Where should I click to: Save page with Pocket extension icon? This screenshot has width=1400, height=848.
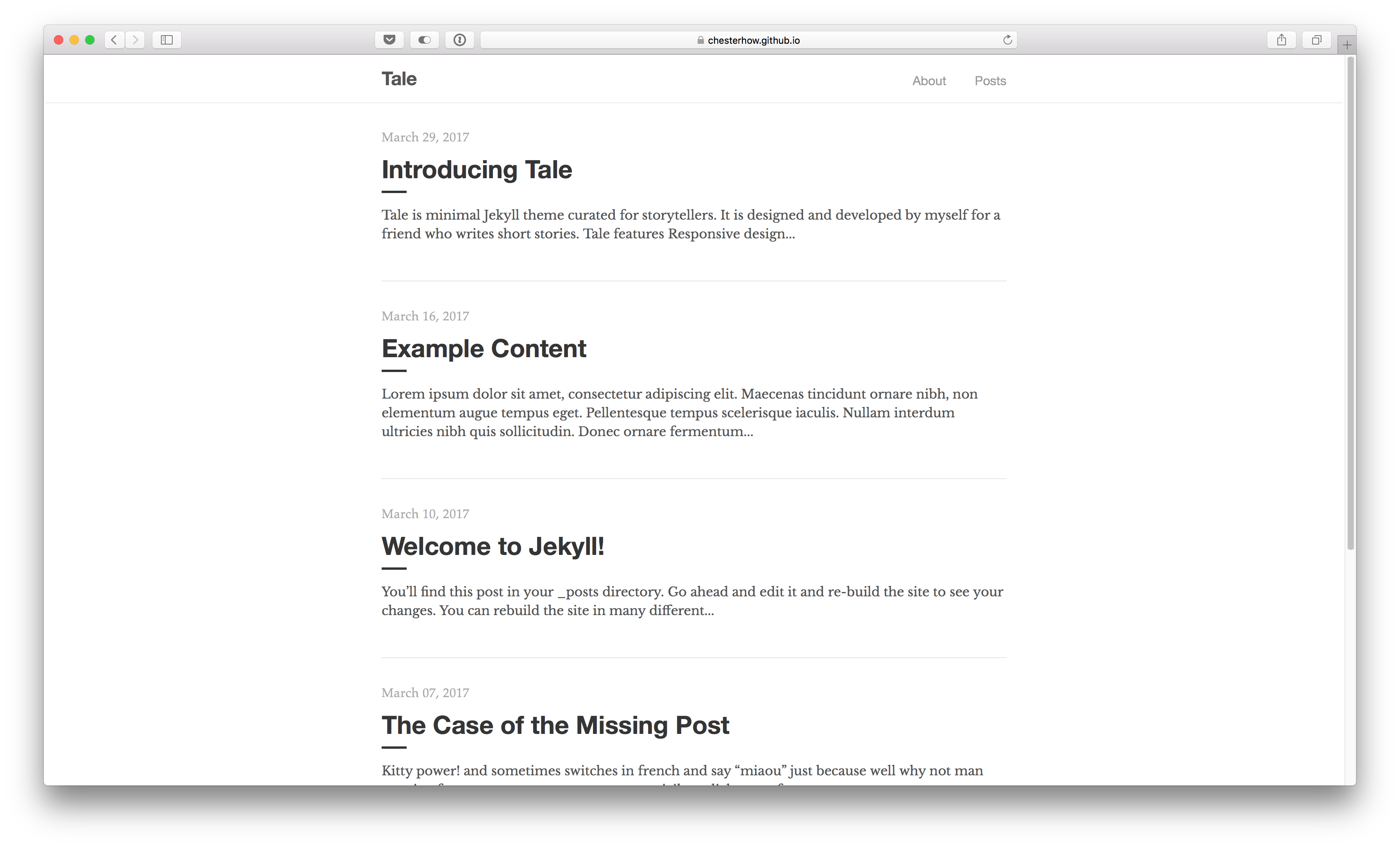click(389, 40)
